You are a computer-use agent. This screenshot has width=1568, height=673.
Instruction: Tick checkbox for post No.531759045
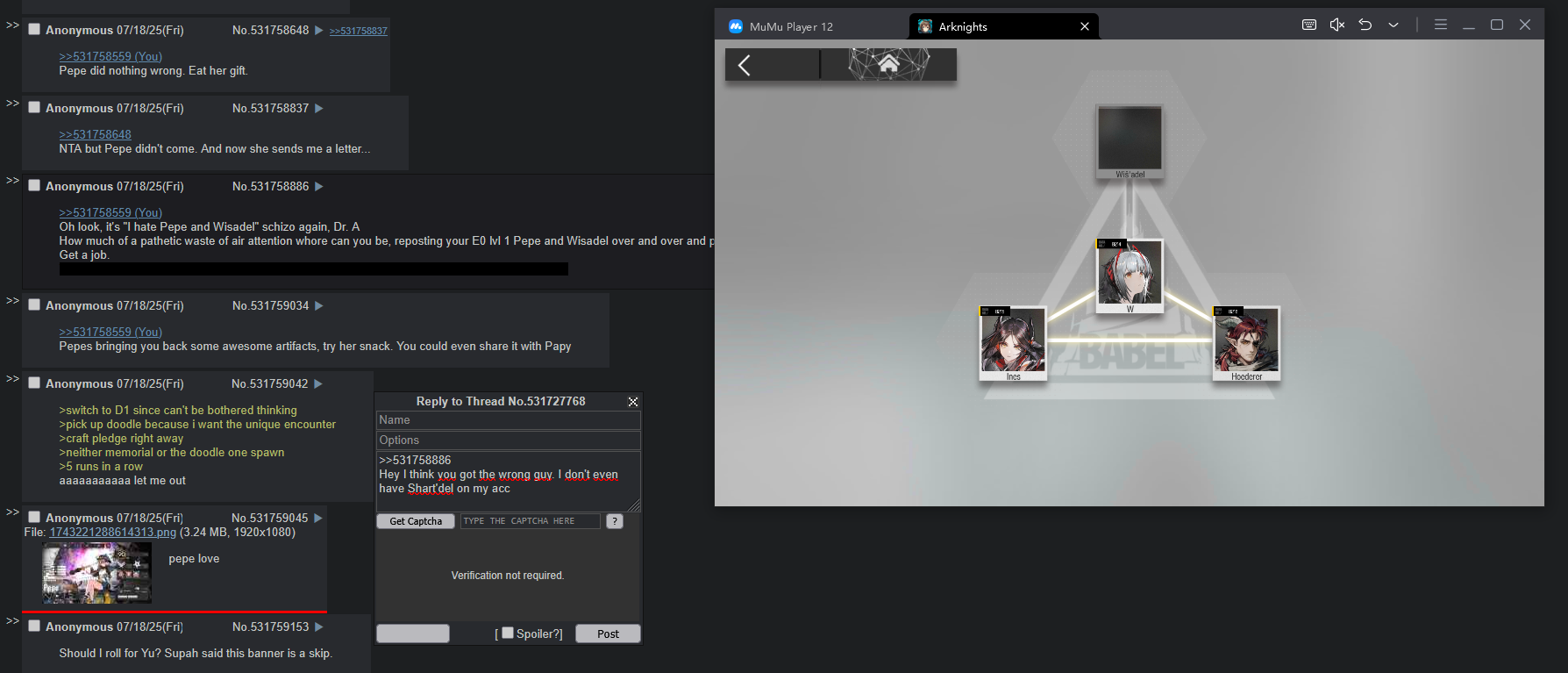(x=34, y=517)
